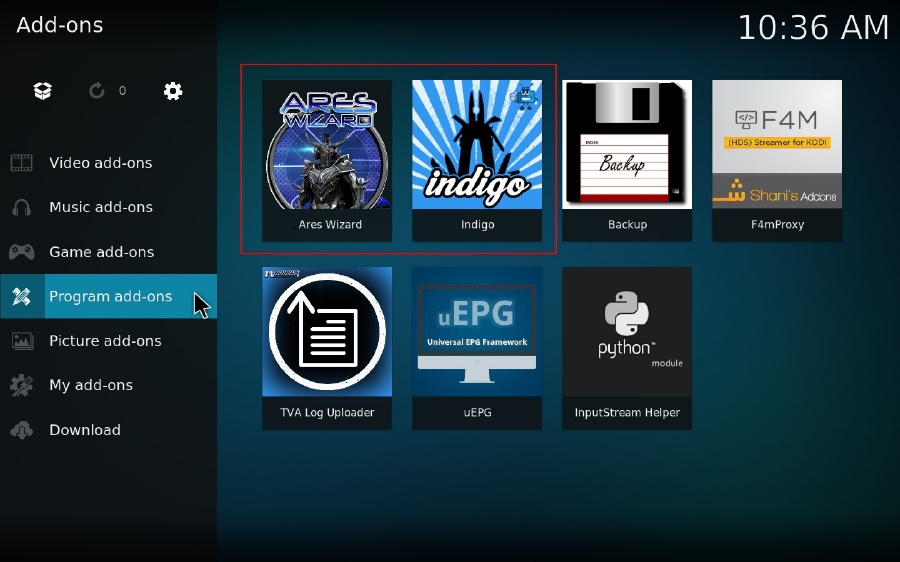The height and width of the screenshot is (562, 900).
Task: Click the Music add-ons headphones icon
Action: point(22,207)
